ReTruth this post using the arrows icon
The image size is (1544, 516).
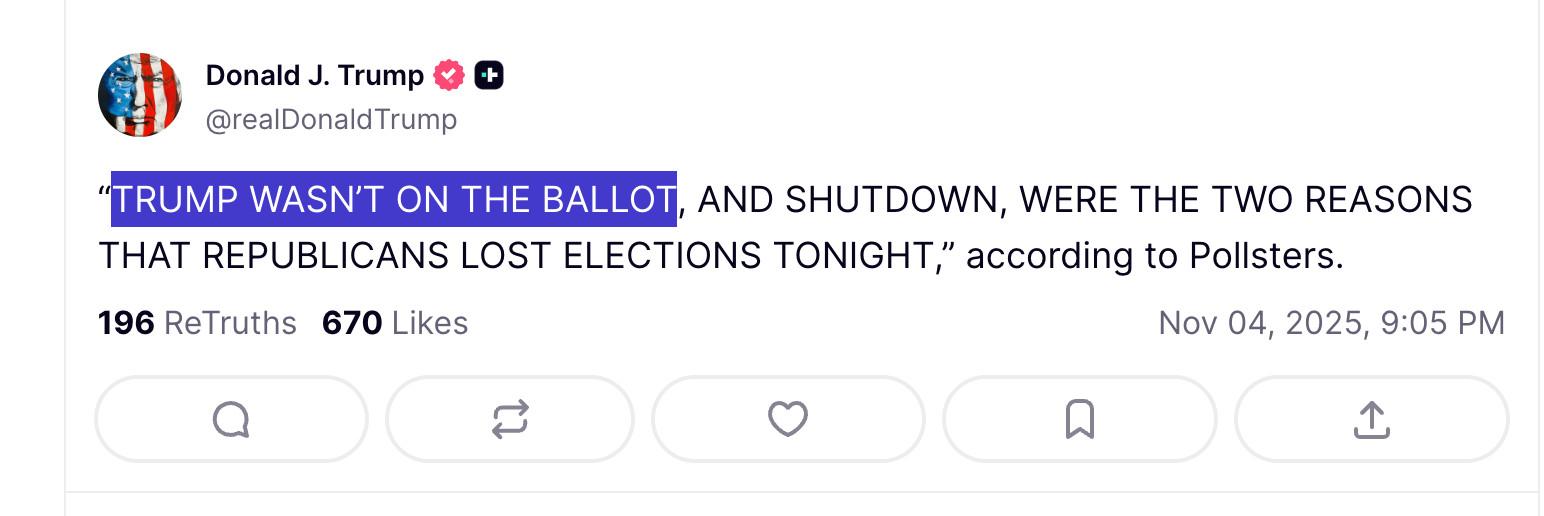510,419
